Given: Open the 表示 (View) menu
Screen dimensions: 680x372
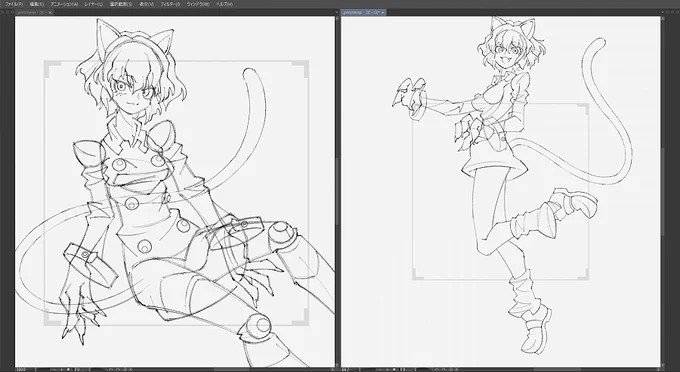Looking at the screenshot, I should point(147,4).
